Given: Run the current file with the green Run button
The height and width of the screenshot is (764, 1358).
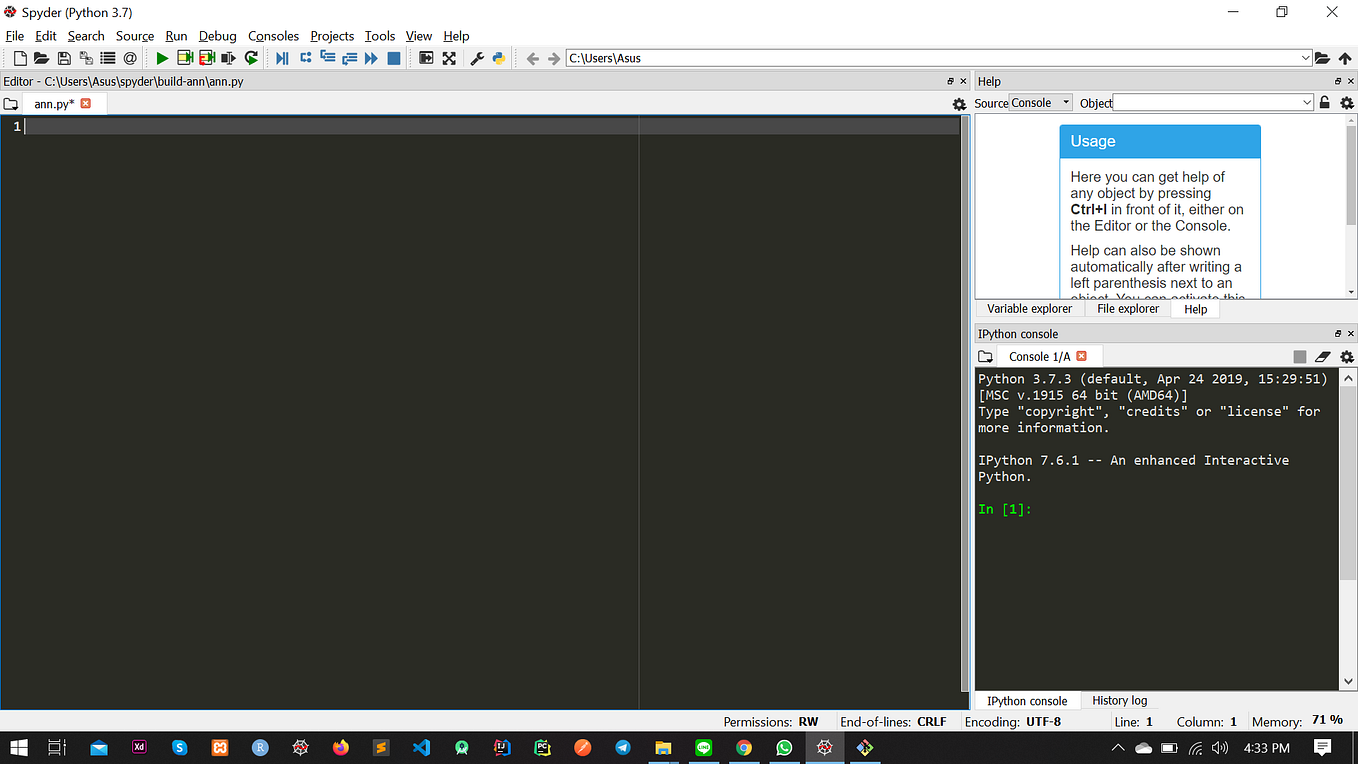Looking at the screenshot, I should click(x=162, y=57).
